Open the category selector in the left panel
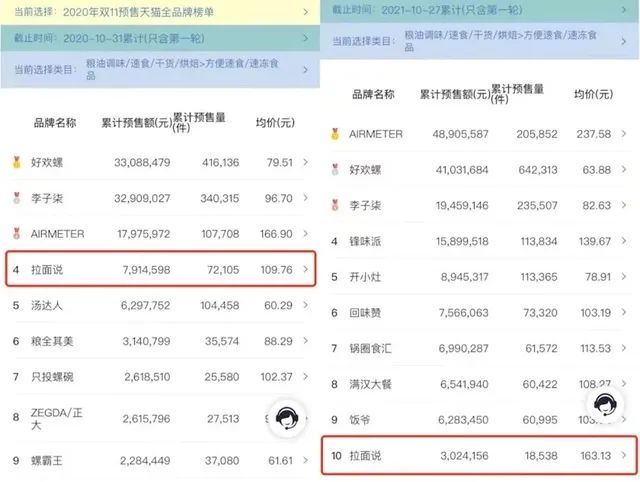This screenshot has height=482, width=640. (160, 70)
